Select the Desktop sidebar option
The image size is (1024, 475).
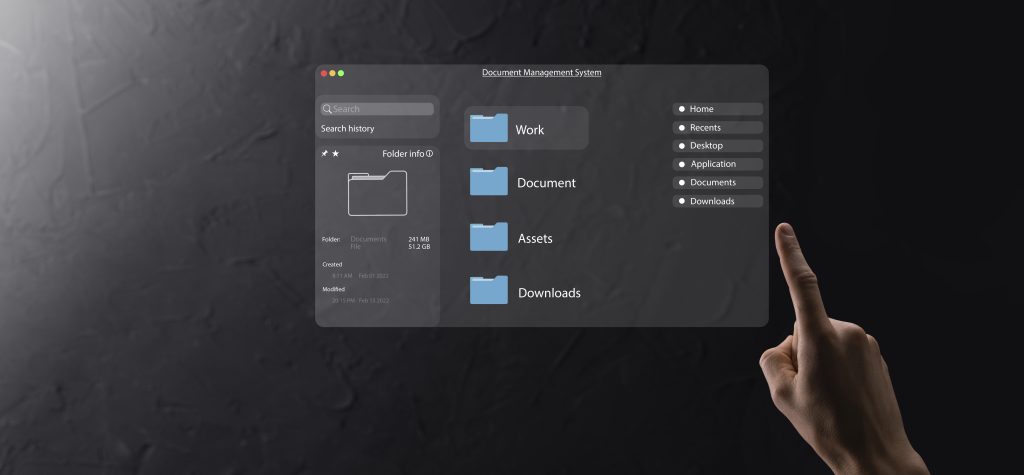point(718,146)
